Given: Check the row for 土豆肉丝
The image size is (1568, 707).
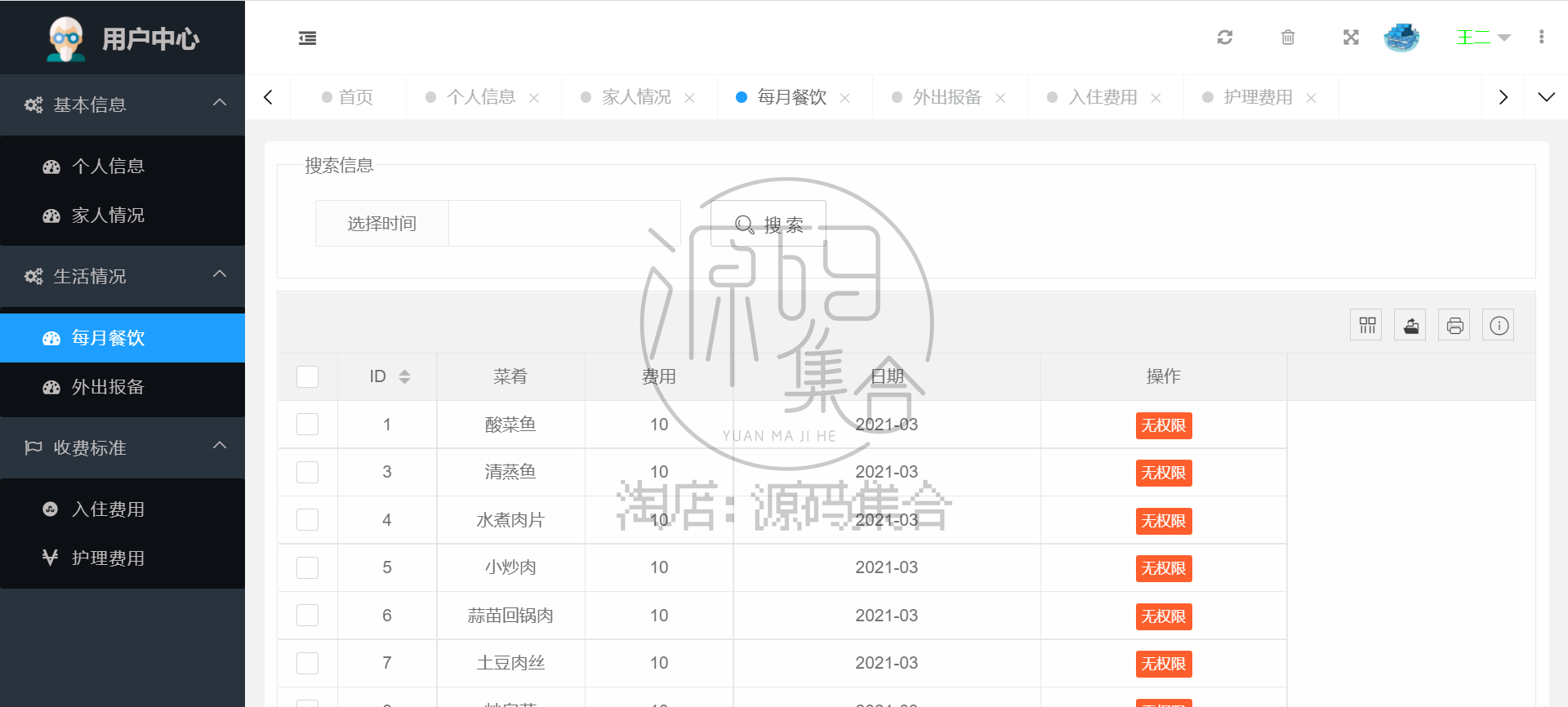Looking at the screenshot, I should point(307,663).
